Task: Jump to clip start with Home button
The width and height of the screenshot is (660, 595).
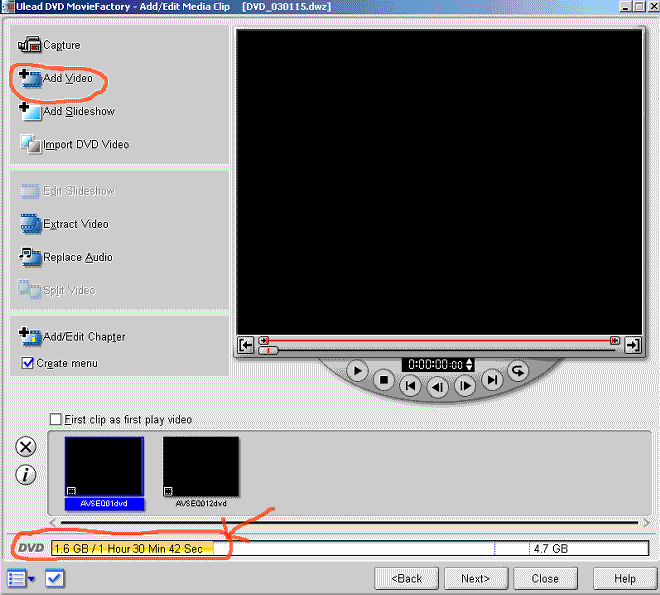Action: click(410, 386)
